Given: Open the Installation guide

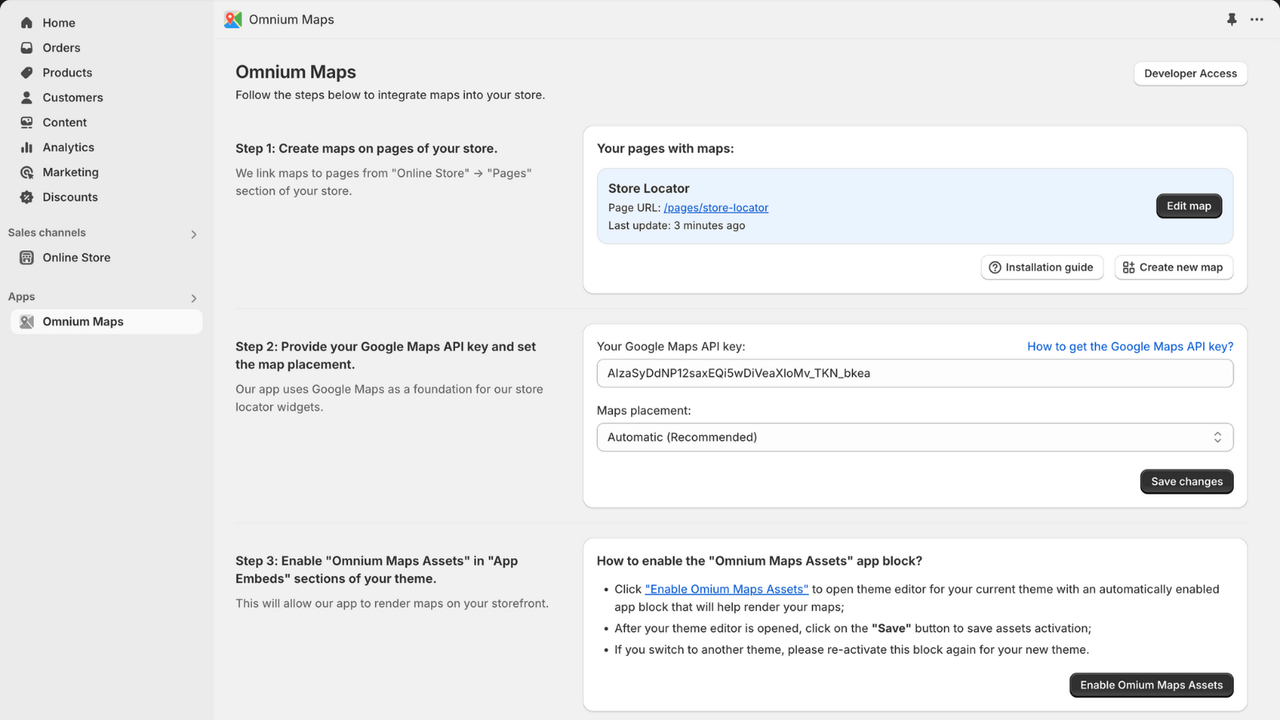Looking at the screenshot, I should pos(1042,268).
